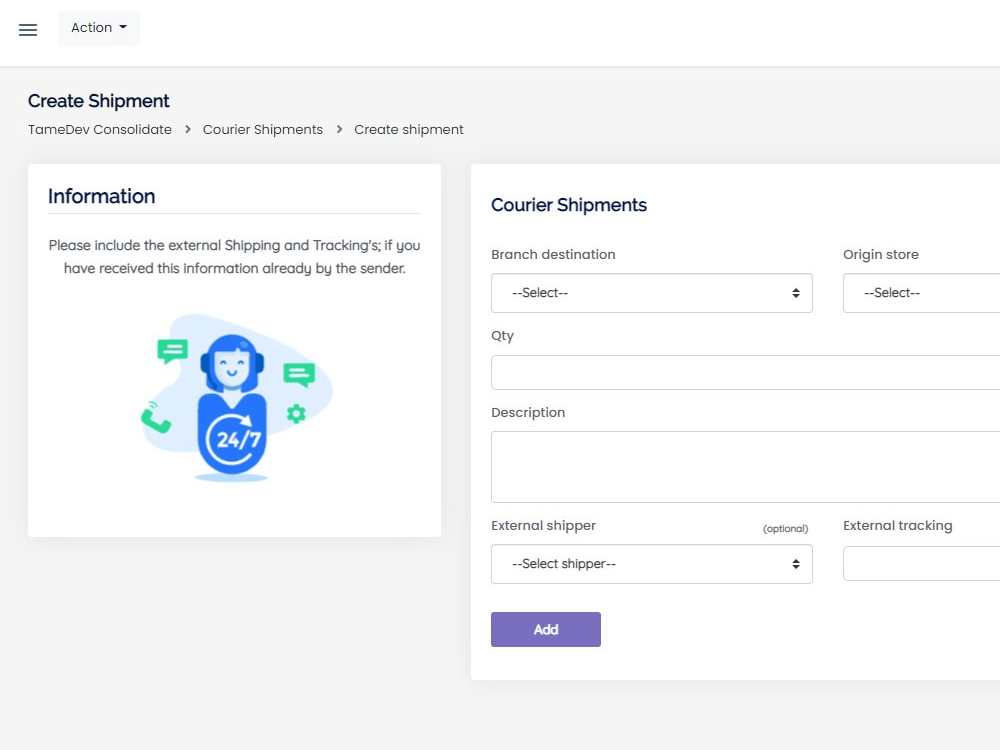
Task: Click the Origin store label
Action: coord(881,254)
